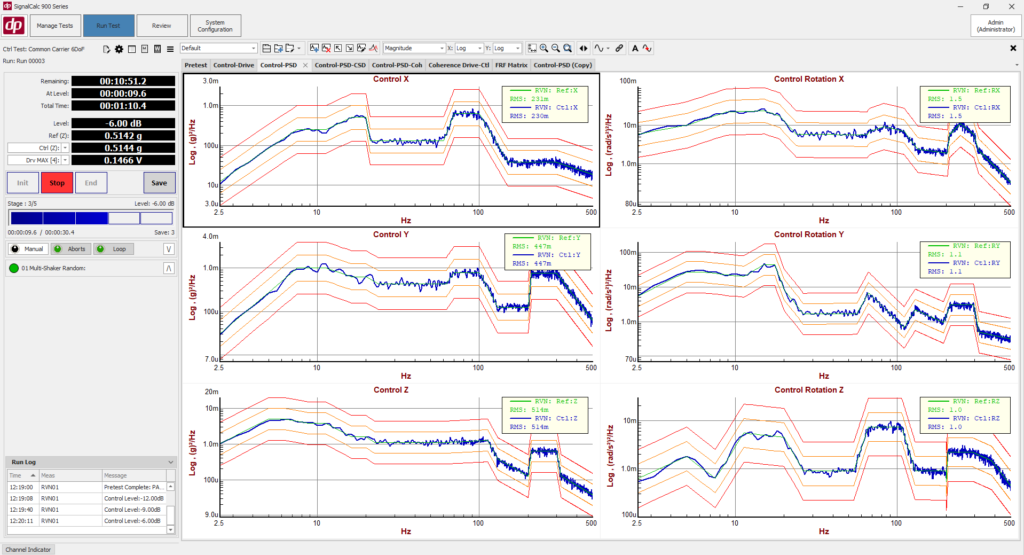This screenshot has height=555, width=1024.
Task: Click the zoom in magnifier icon
Action: click(x=543, y=48)
